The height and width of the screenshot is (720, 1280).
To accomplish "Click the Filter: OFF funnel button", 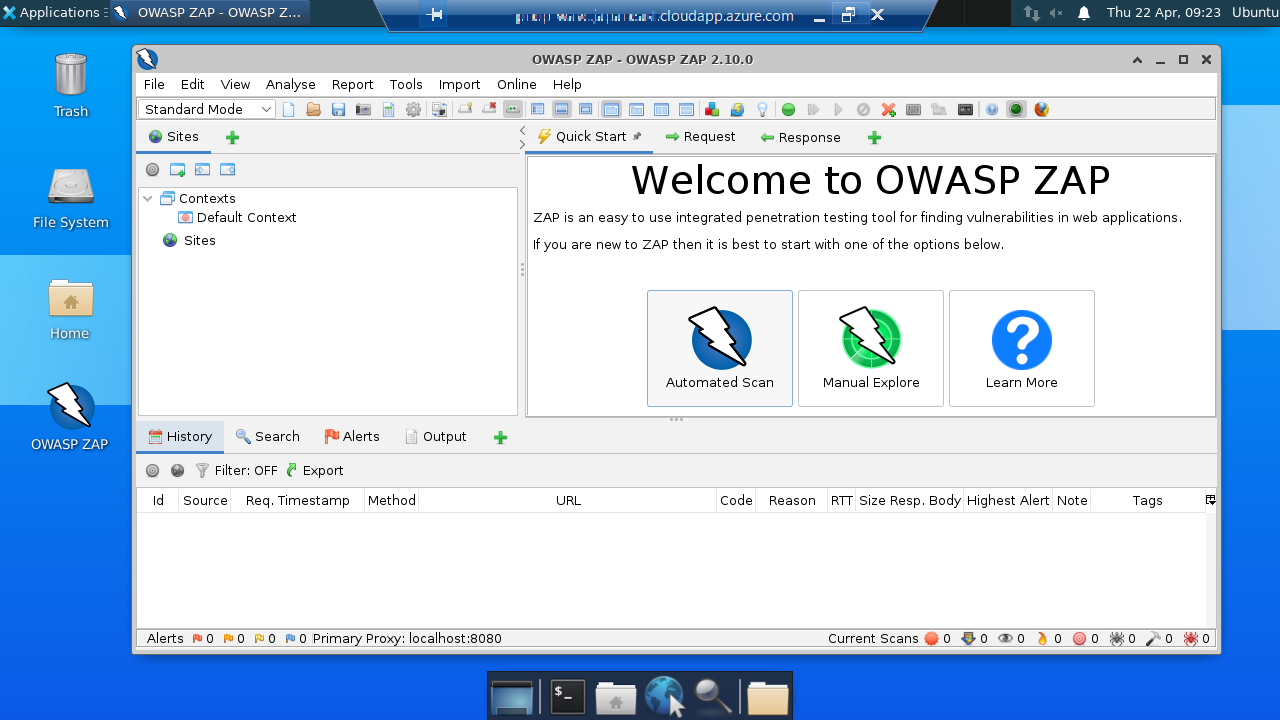I will (x=236, y=470).
